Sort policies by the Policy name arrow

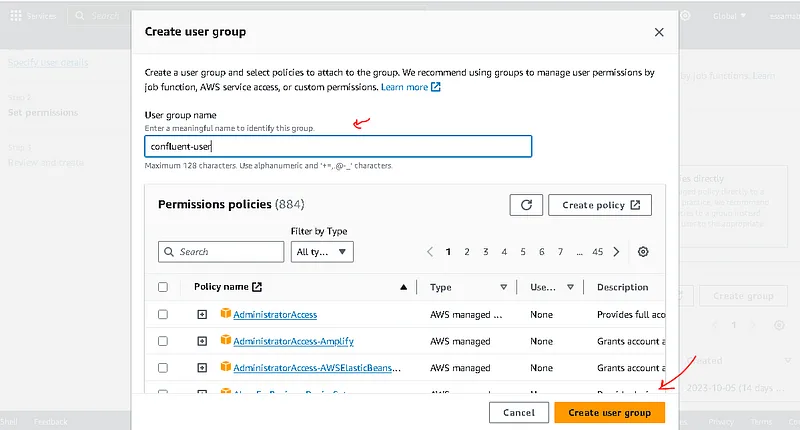(x=404, y=287)
